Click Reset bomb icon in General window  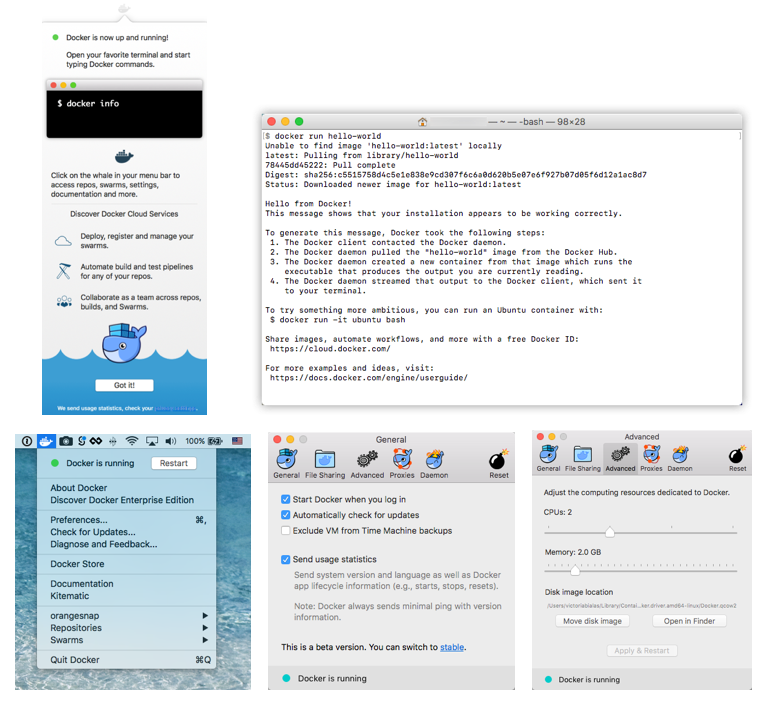click(499, 464)
